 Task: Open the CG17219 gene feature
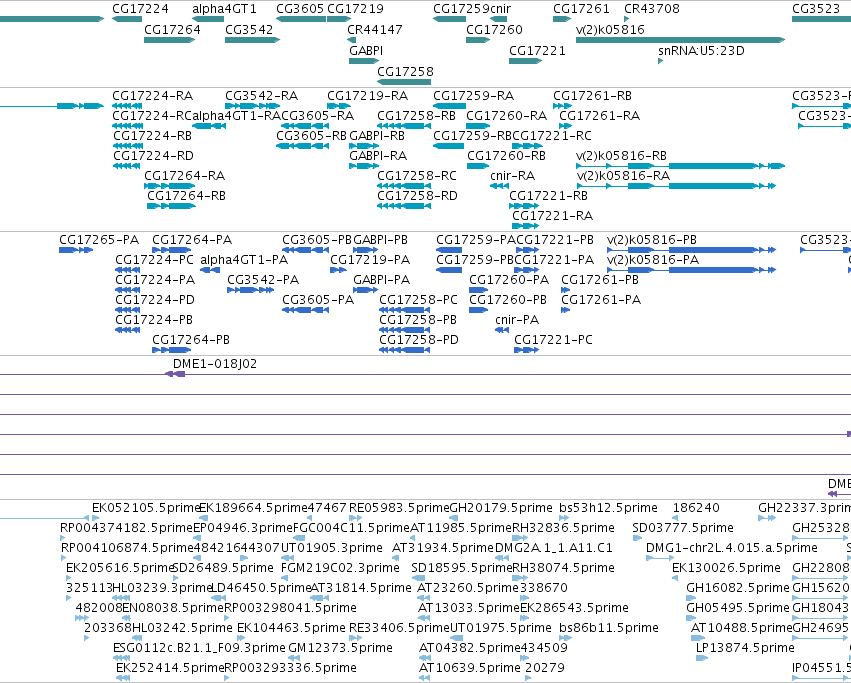click(339, 19)
